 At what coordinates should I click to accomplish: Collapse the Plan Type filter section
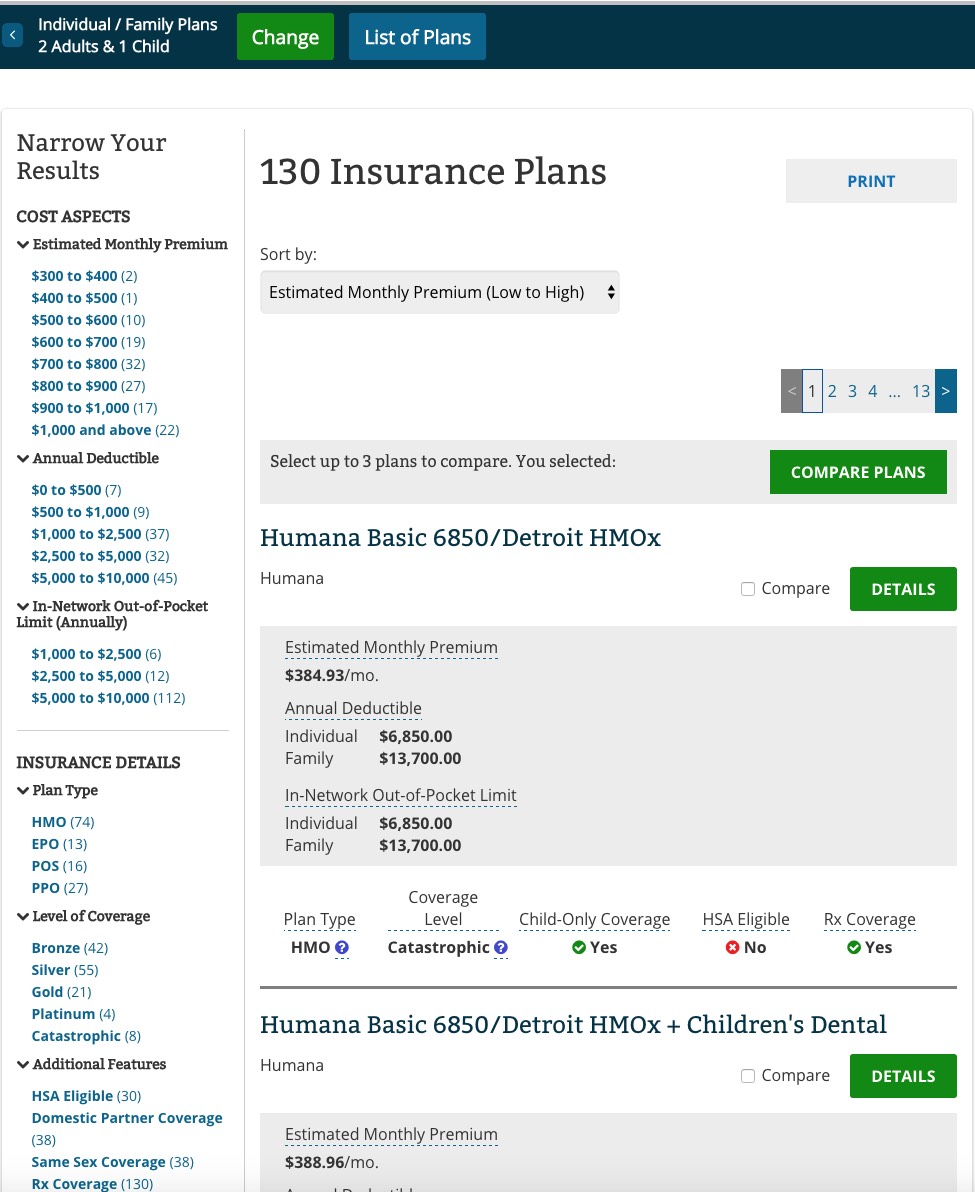coord(23,790)
